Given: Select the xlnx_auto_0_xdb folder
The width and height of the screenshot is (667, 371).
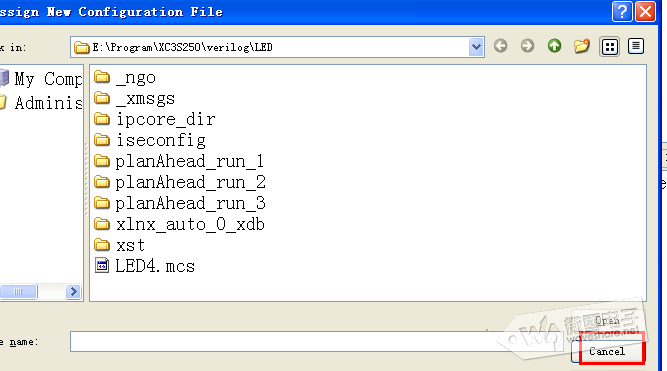Looking at the screenshot, I should [180, 224].
